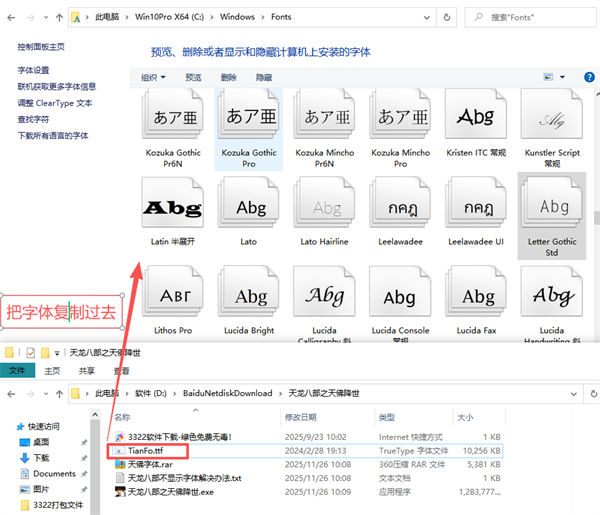Select the Lucida Handwriting font icon

552,292
